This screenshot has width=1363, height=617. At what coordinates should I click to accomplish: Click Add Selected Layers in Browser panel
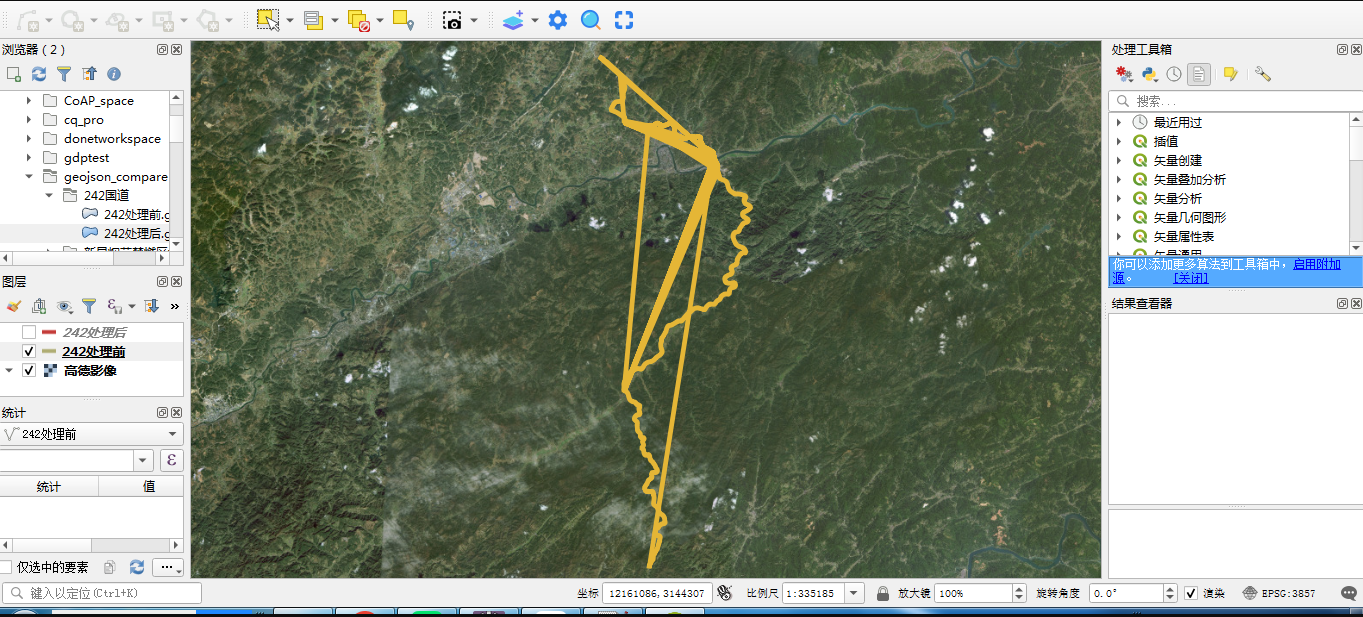click(x=14, y=74)
